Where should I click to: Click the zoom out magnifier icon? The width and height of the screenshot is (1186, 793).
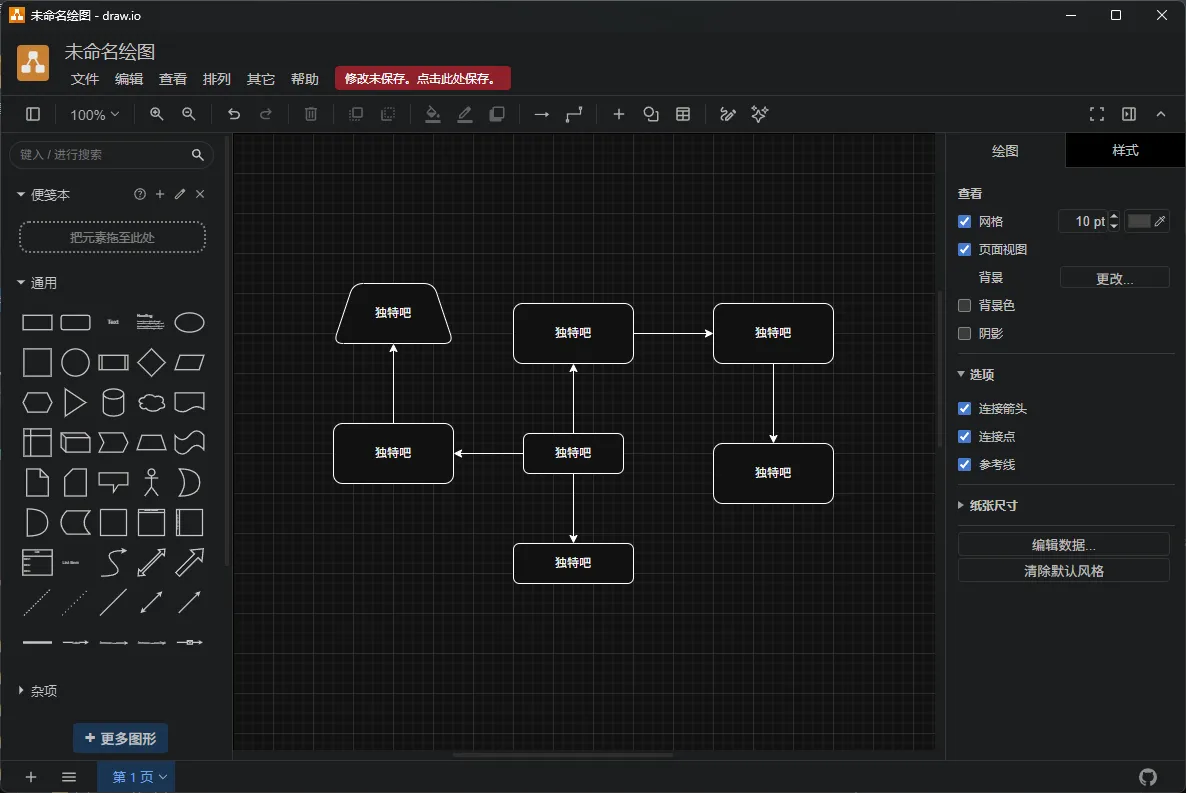point(189,114)
